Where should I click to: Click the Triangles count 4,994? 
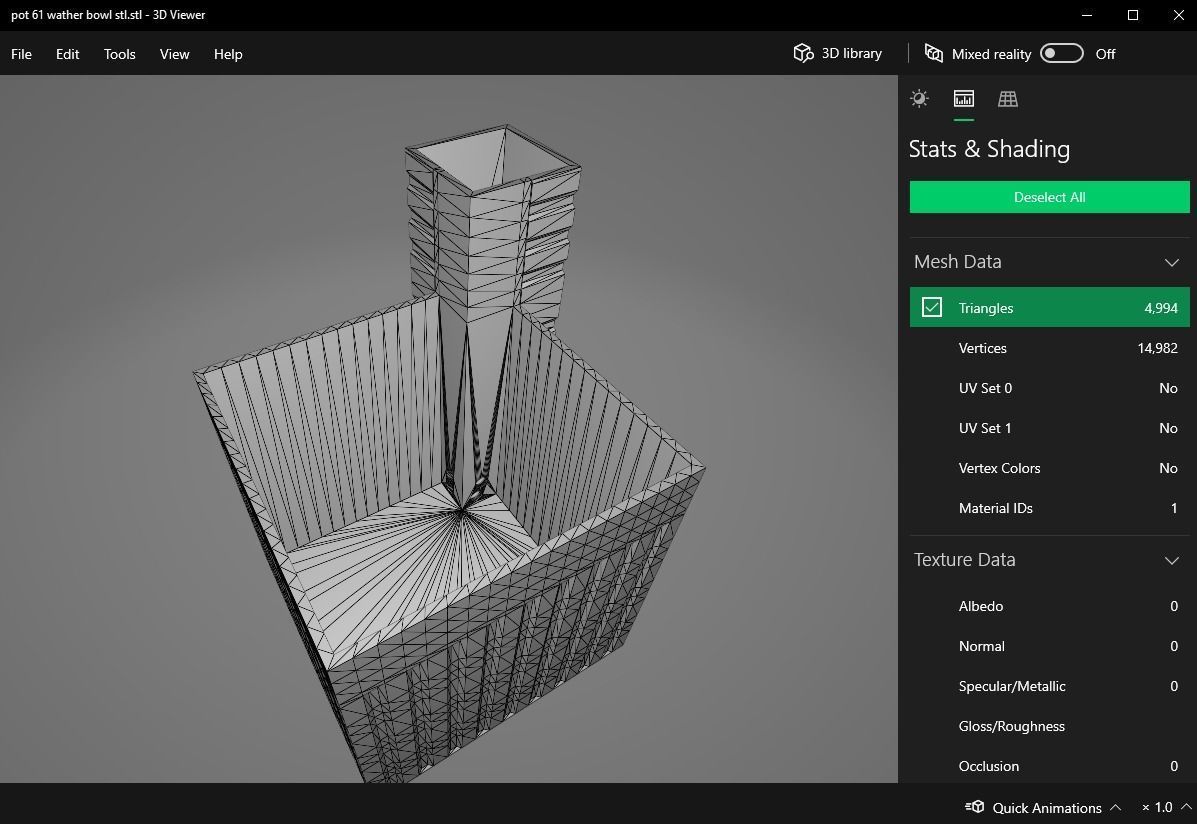pyautogui.click(x=1160, y=308)
